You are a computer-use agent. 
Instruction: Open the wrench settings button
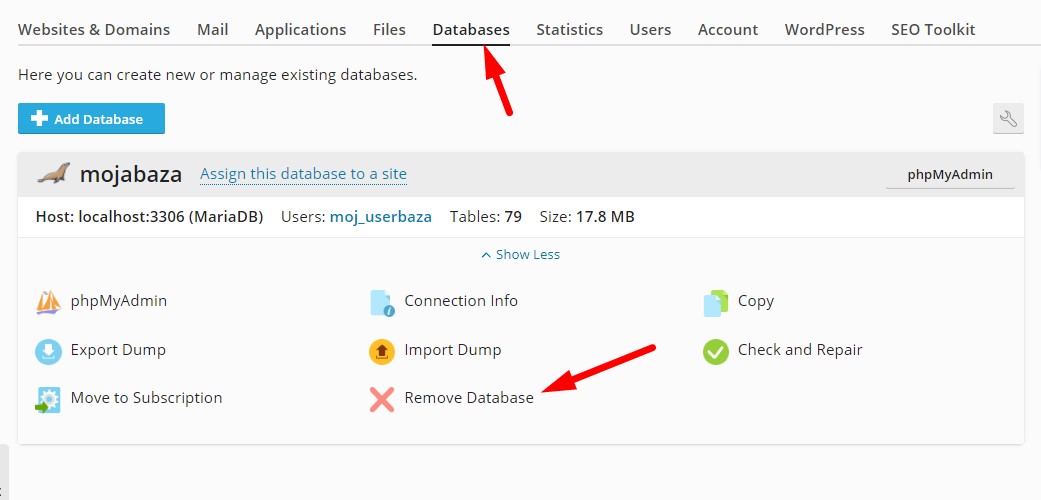[x=1008, y=119]
